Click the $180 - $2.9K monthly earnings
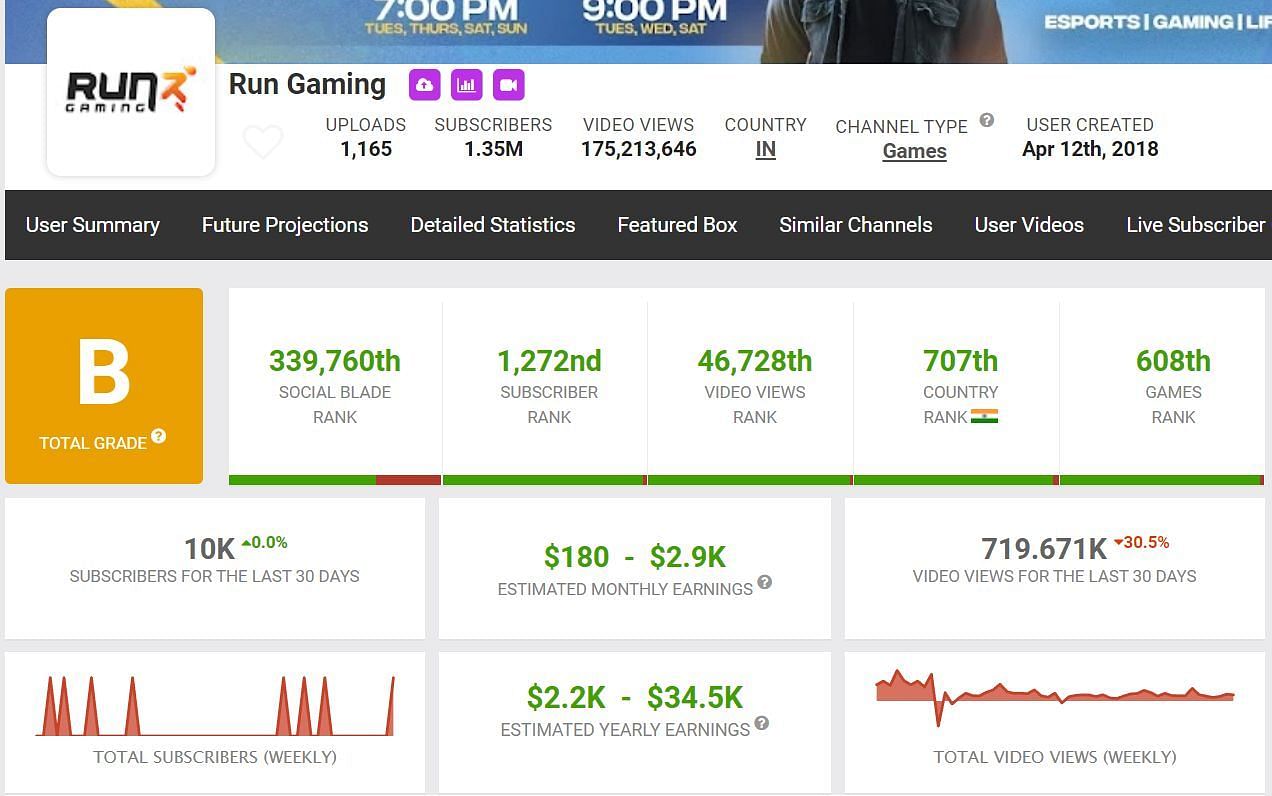This screenshot has height=796, width=1272. click(635, 557)
